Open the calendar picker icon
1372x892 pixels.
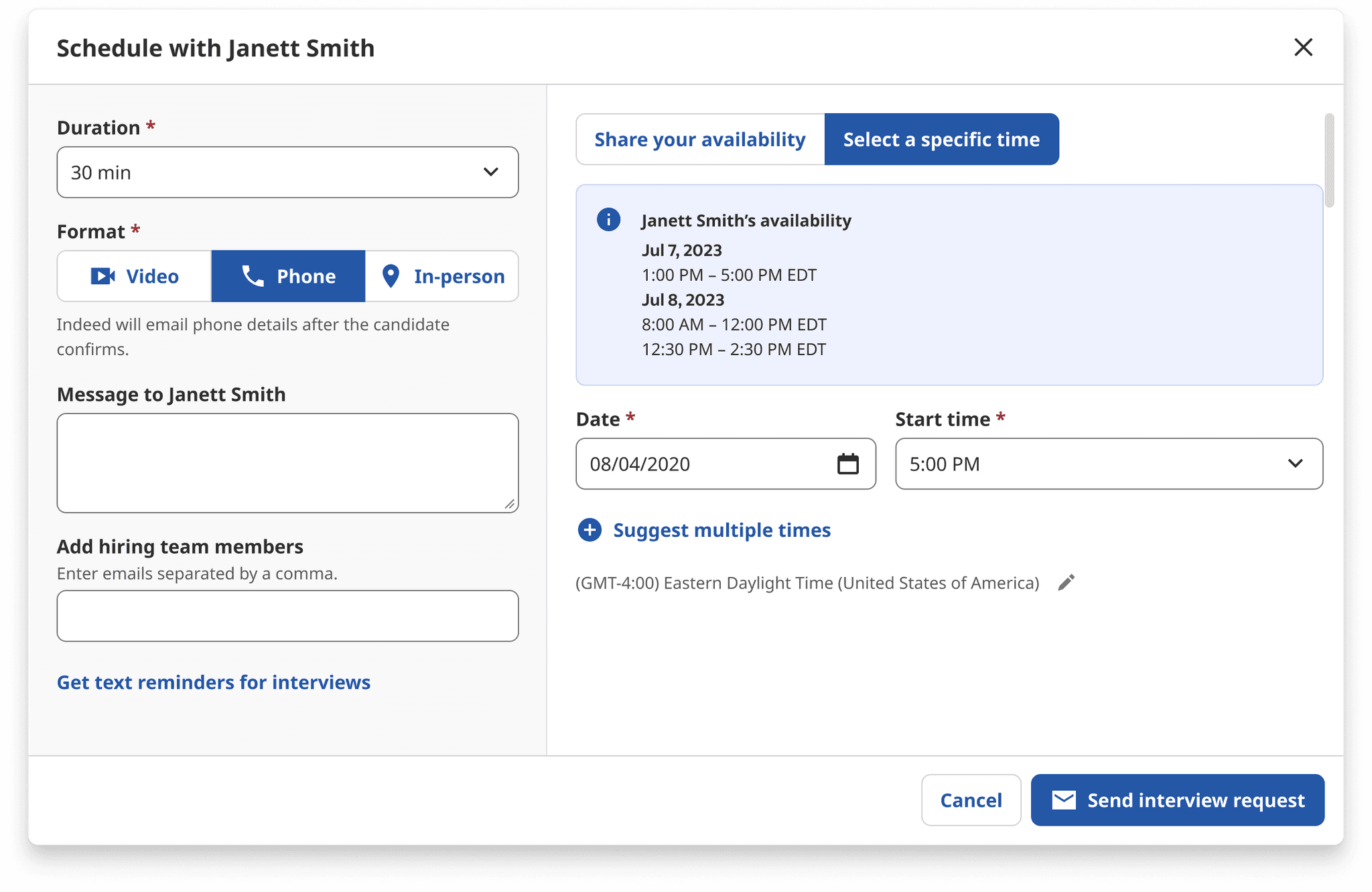847,464
